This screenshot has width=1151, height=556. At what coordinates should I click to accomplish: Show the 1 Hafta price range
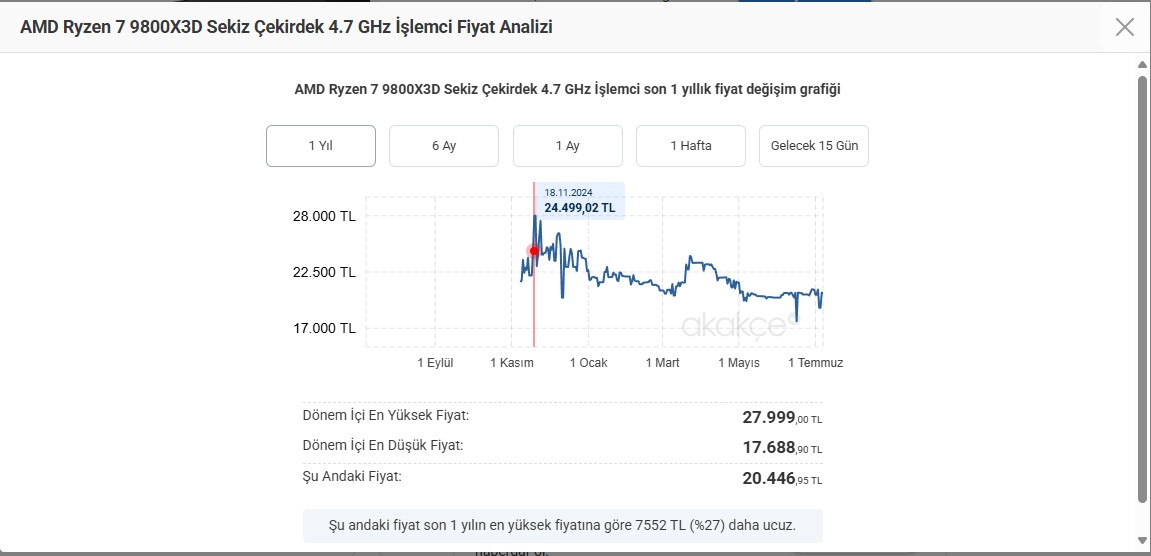(x=691, y=146)
